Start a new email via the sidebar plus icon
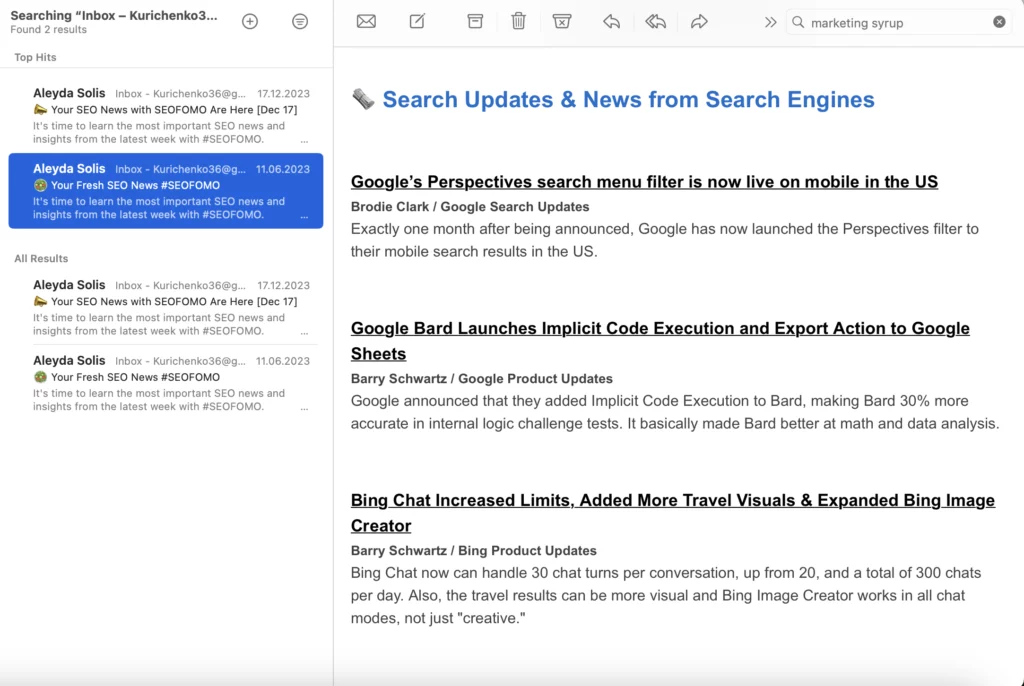This screenshot has width=1024, height=686. pos(250,21)
